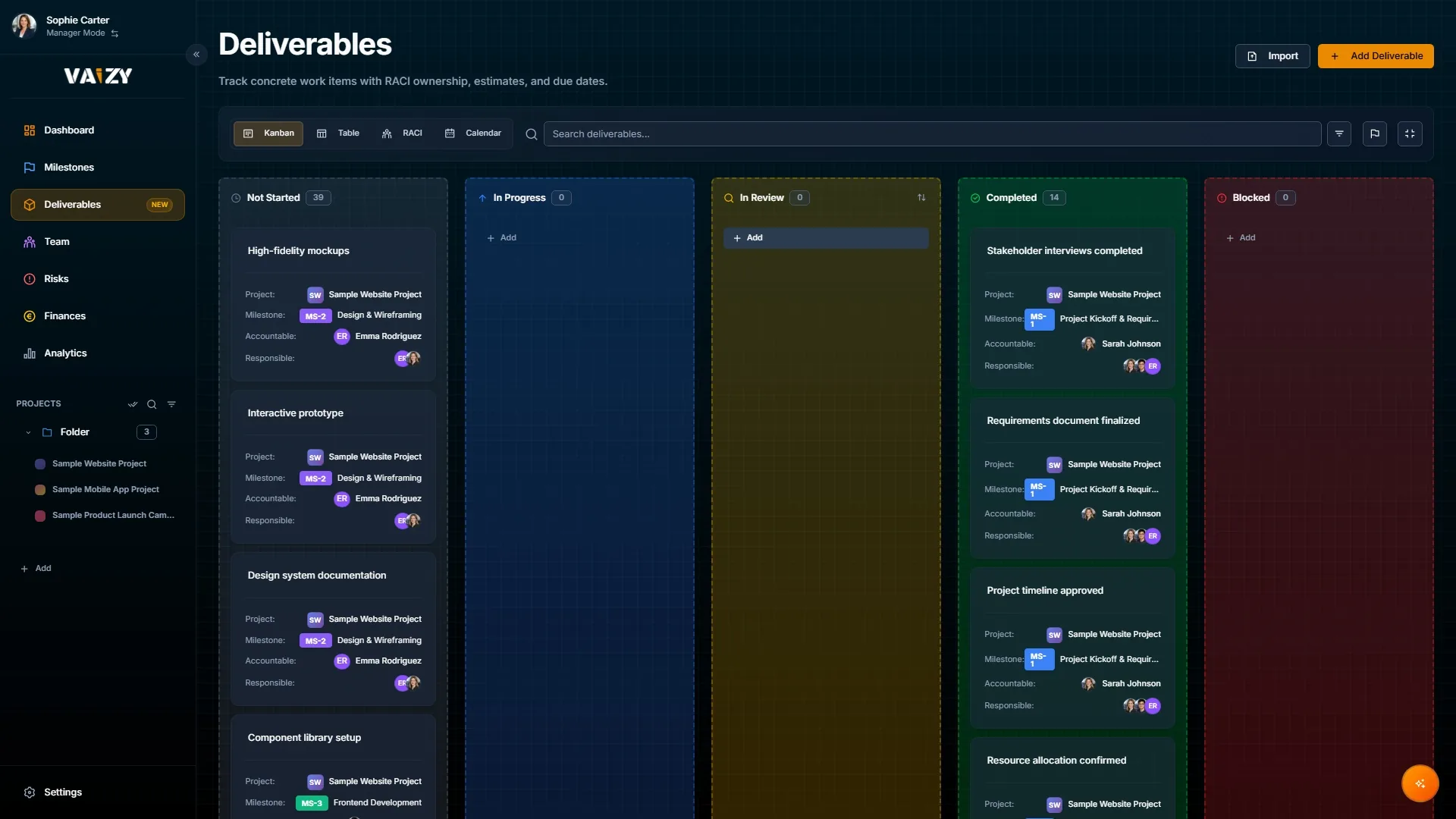Collapse the sidebar with the double-chevron icon

pos(196,55)
